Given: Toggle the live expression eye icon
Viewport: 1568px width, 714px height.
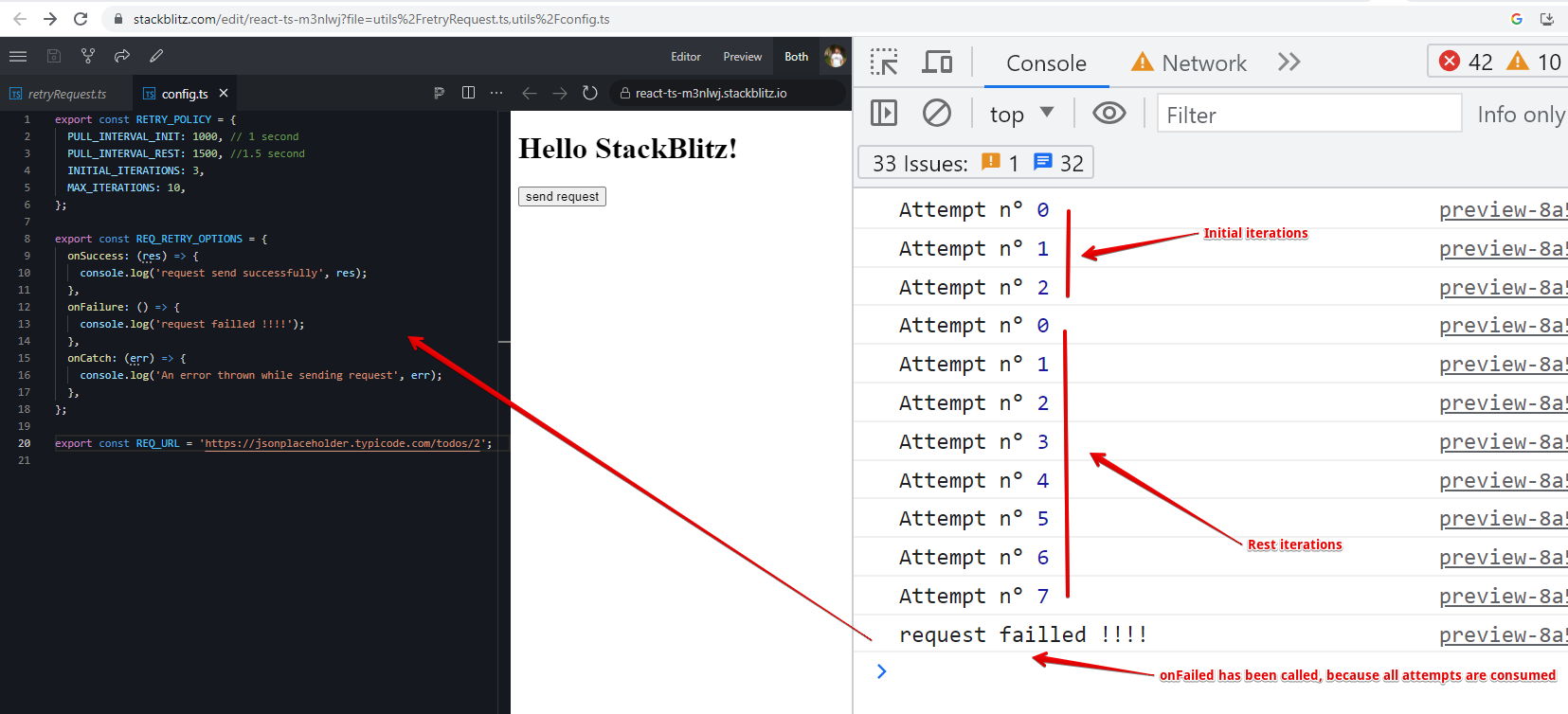Looking at the screenshot, I should tap(1109, 114).
